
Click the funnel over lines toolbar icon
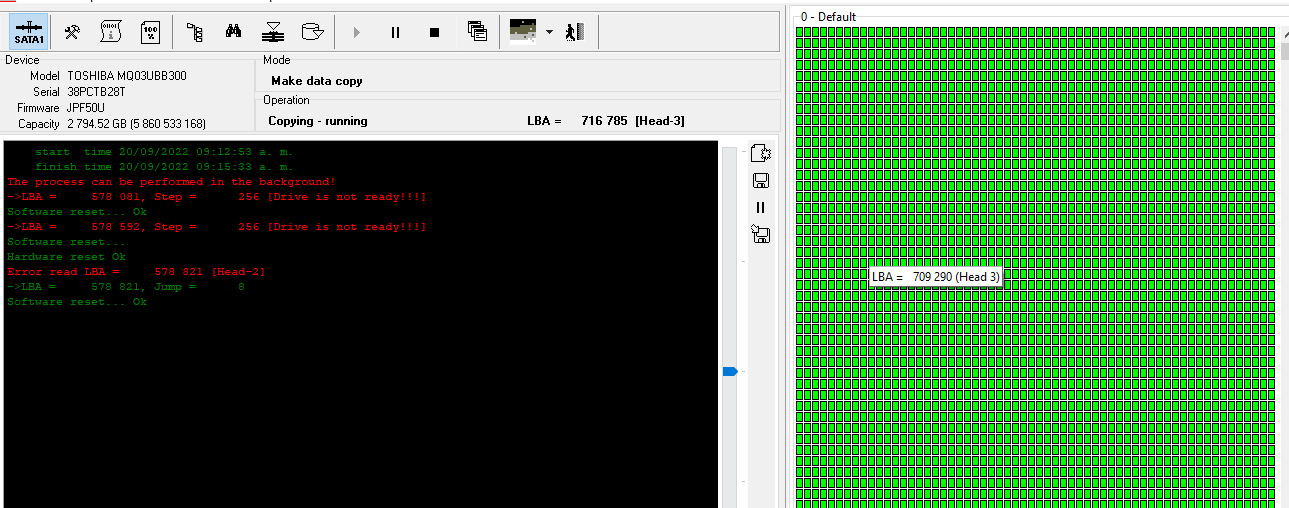tap(273, 32)
